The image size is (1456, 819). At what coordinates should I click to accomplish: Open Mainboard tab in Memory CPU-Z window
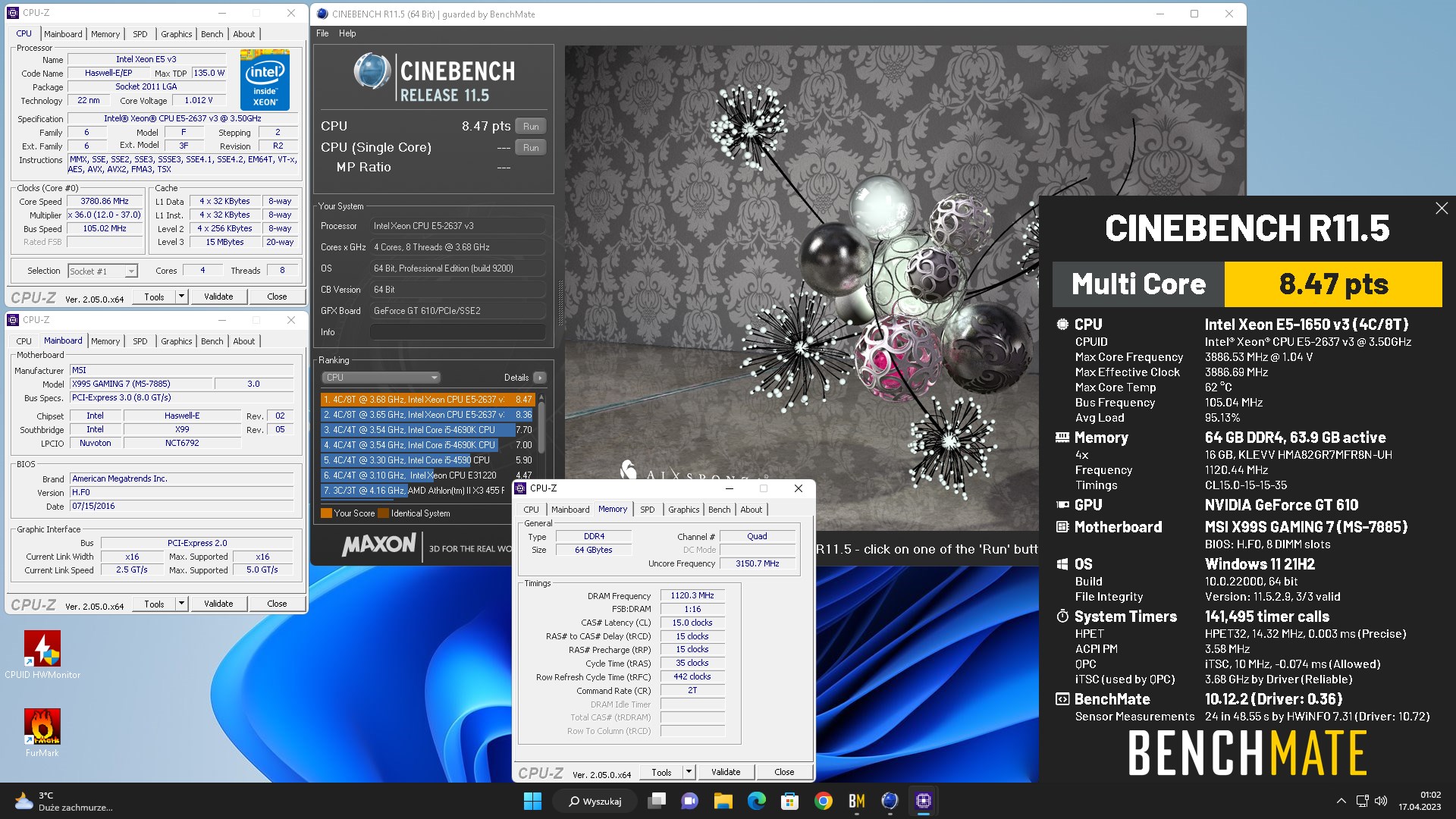570,510
